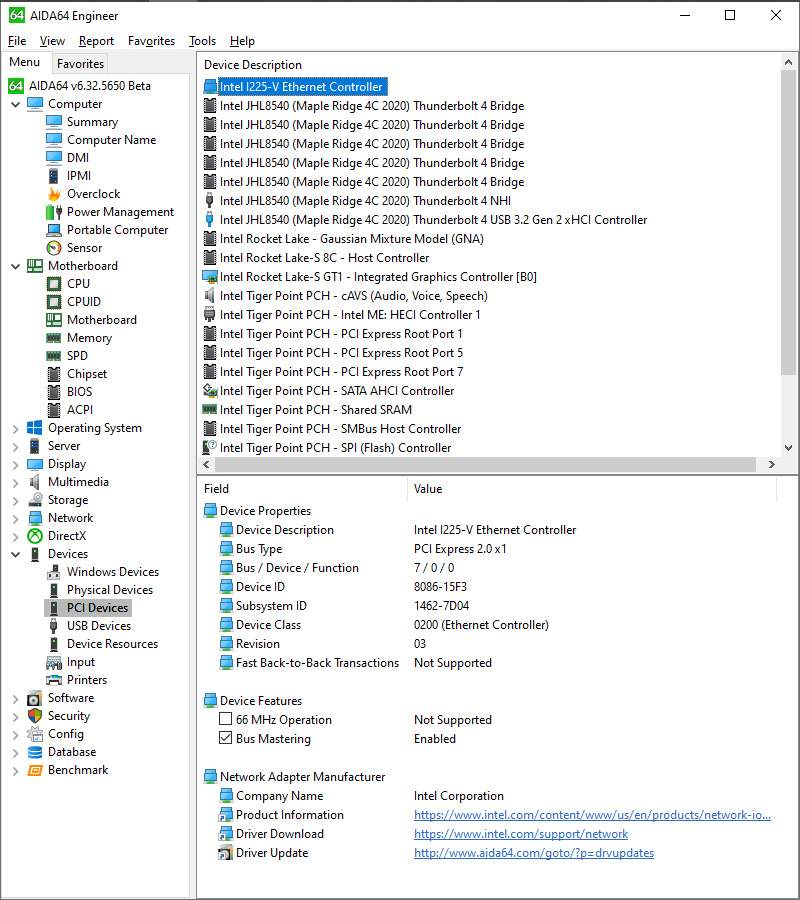
Task: Click the IPMI server icon
Action: pyautogui.click(x=54, y=176)
